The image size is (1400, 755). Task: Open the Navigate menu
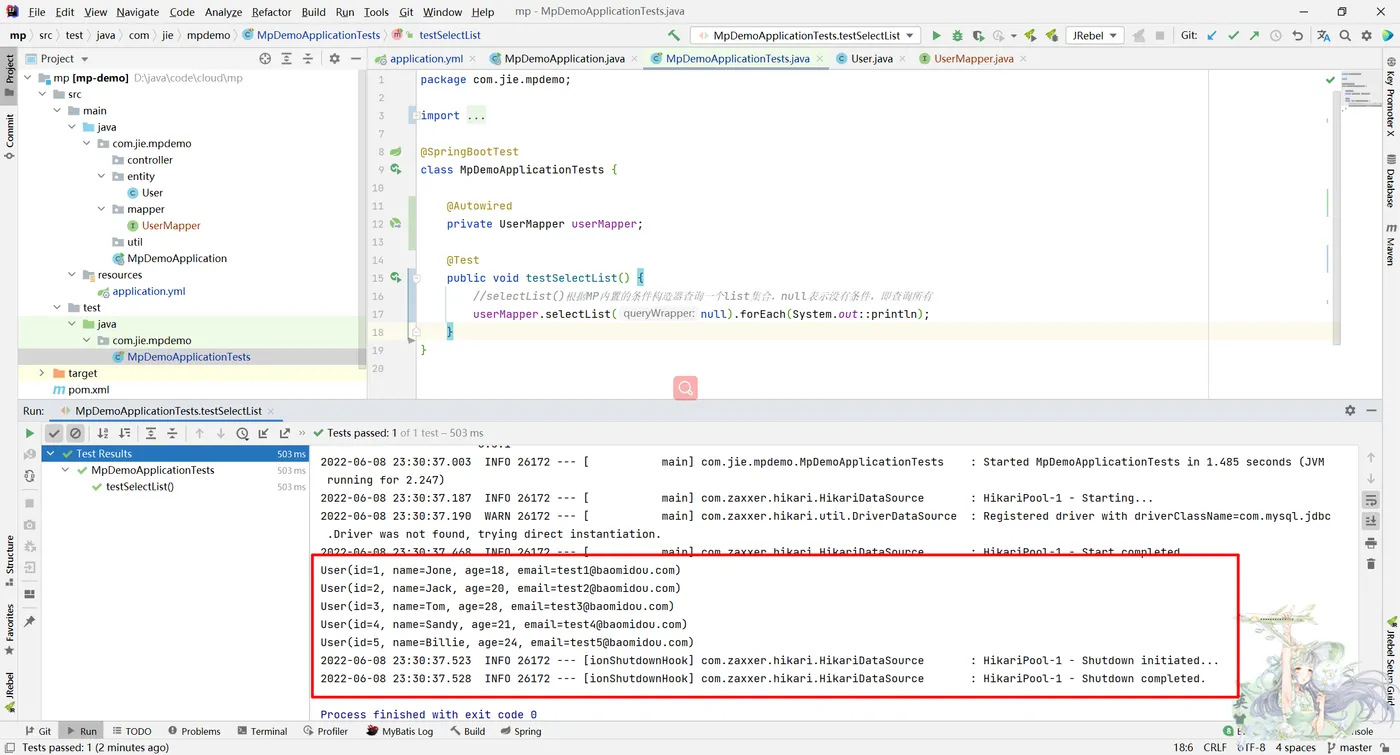(137, 12)
